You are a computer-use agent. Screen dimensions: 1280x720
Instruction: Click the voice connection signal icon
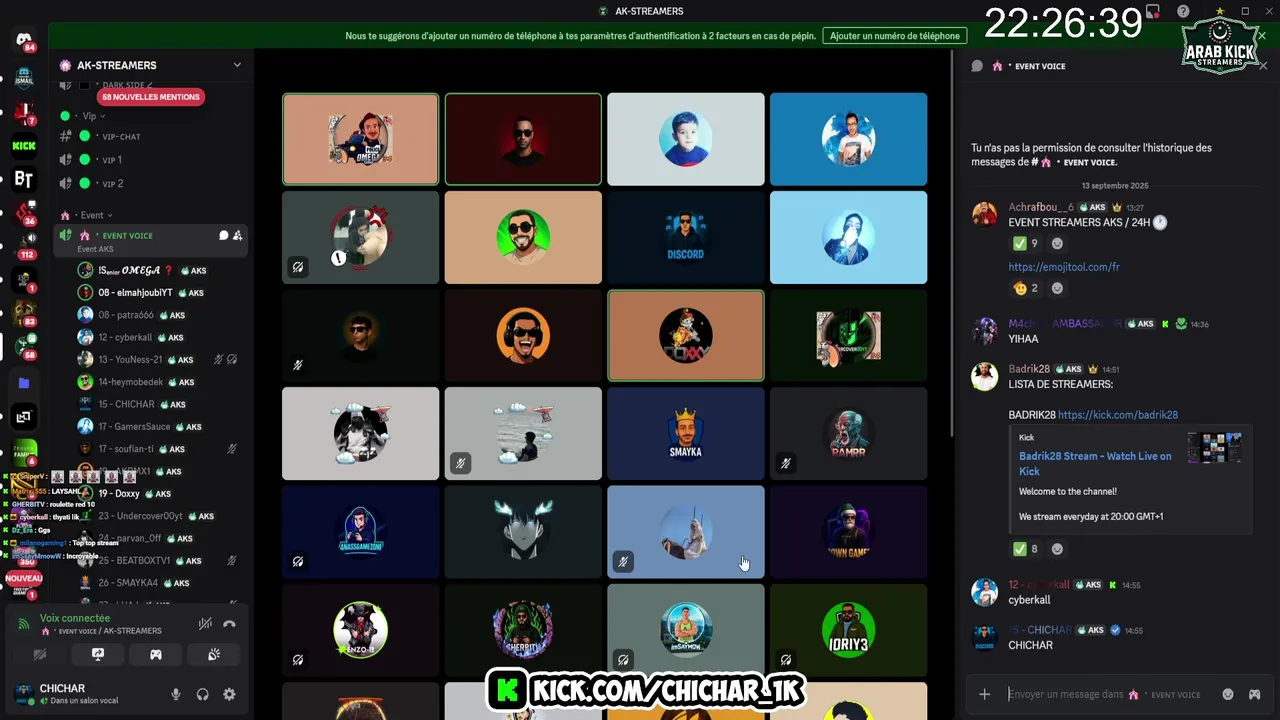tap(24, 624)
